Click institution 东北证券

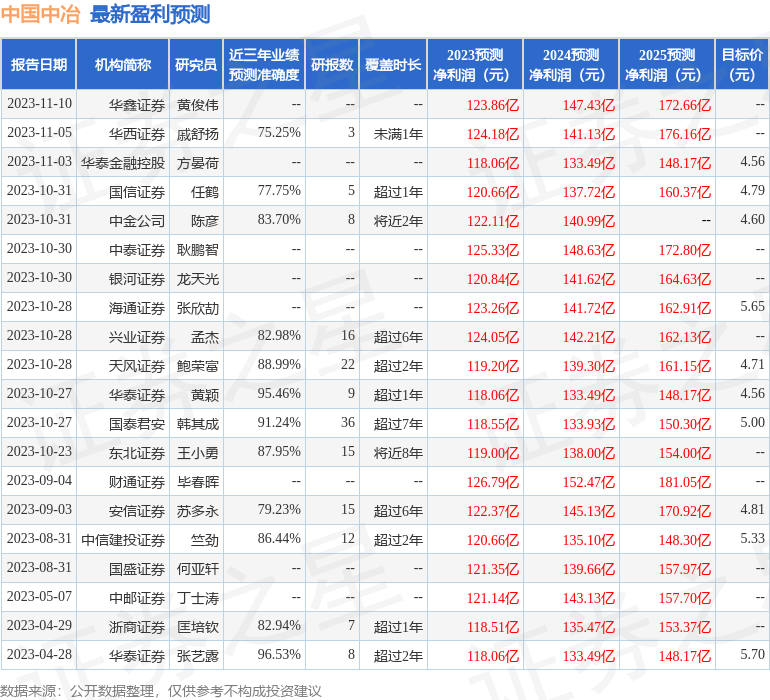[x=137, y=453]
